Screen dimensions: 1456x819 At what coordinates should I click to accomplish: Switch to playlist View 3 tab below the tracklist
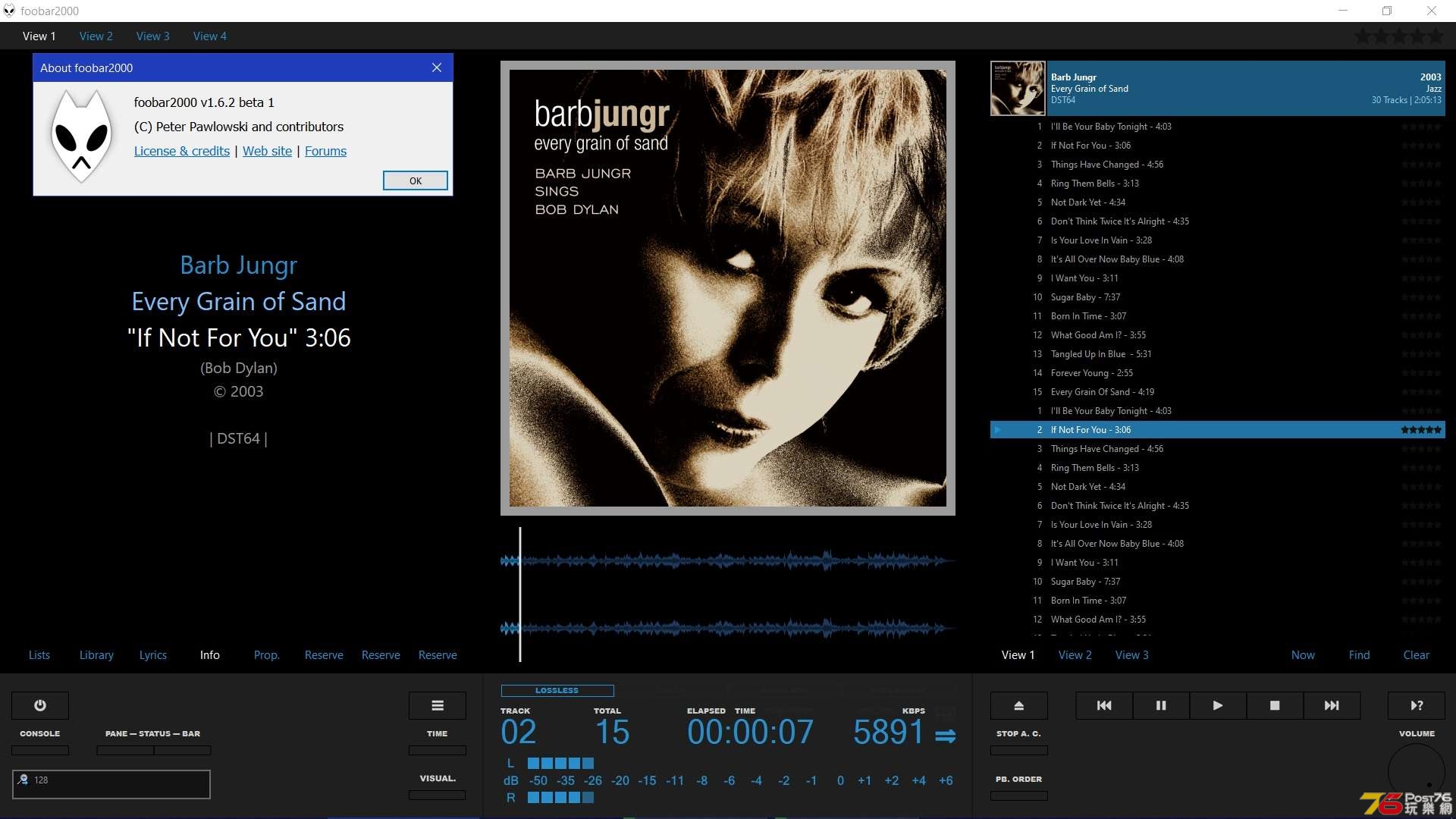click(1132, 654)
